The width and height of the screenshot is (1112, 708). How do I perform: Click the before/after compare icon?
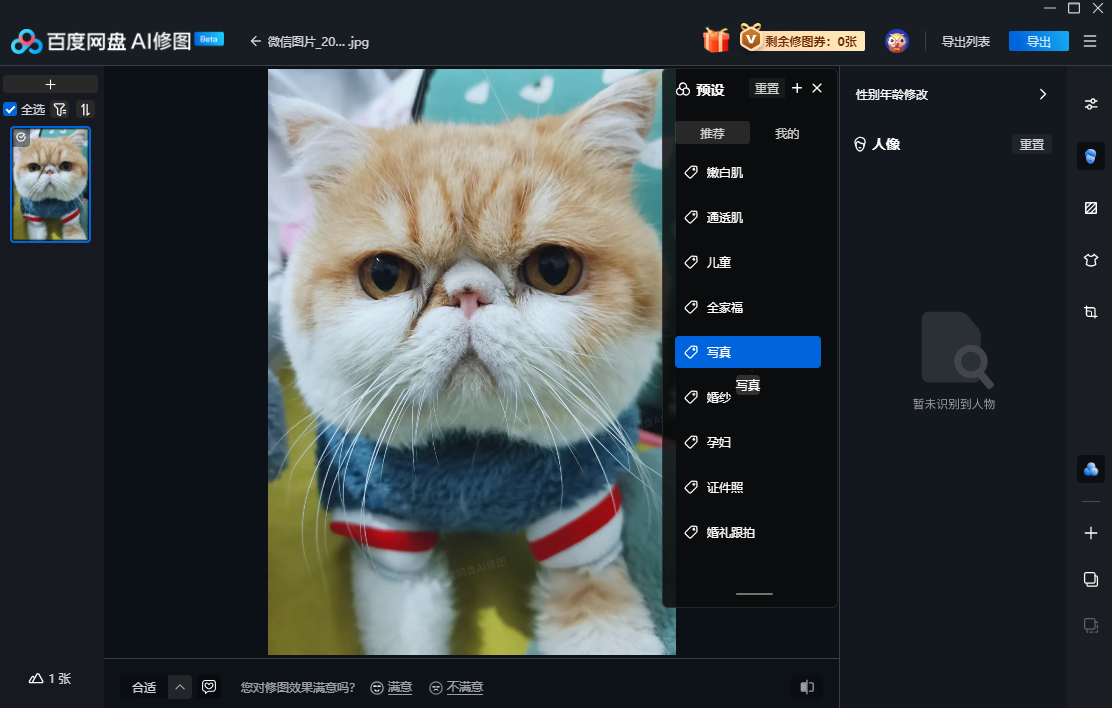pyautogui.click(x=806, y=687)
